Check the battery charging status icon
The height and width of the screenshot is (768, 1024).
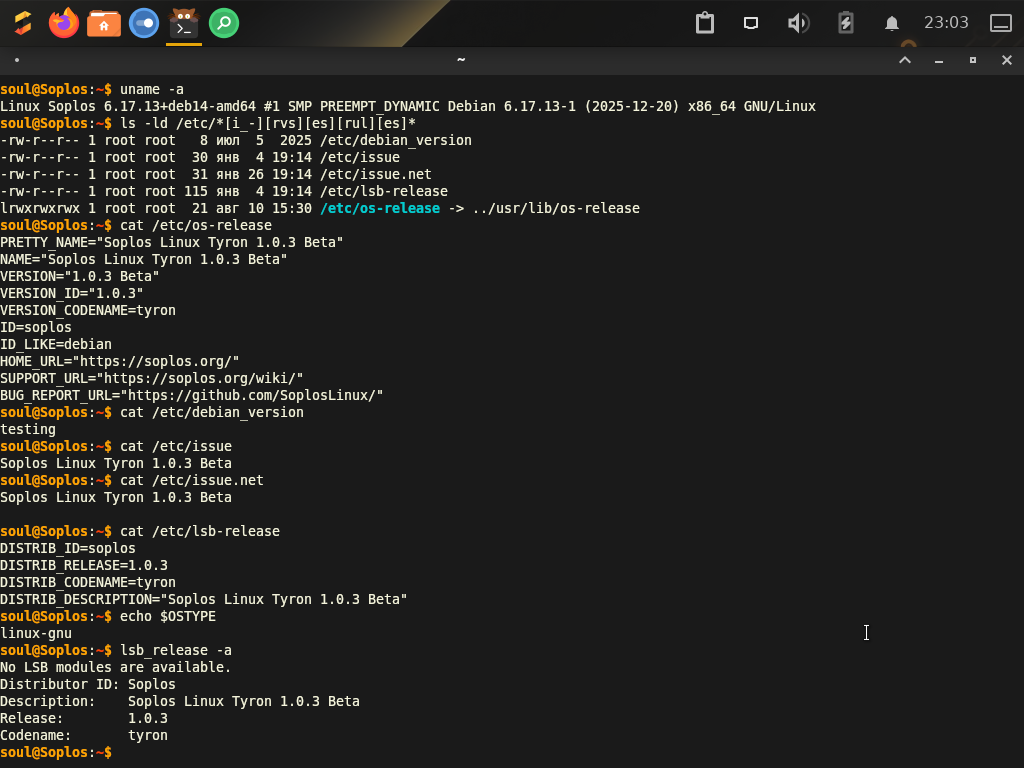pos(846,23)
